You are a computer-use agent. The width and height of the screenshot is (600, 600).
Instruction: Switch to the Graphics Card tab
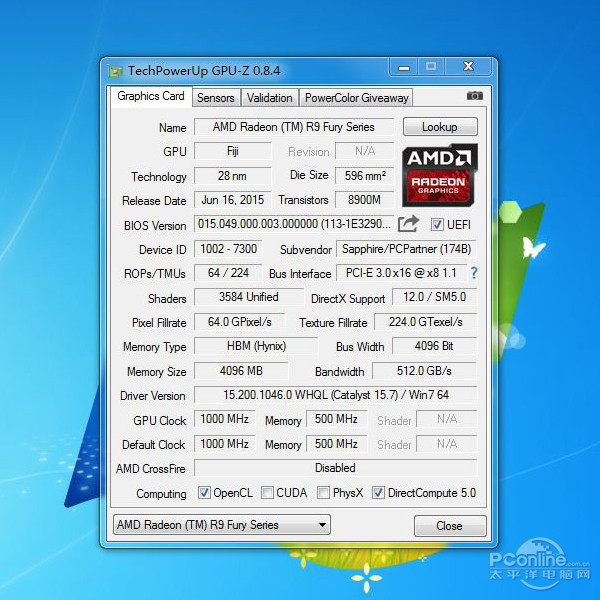click(151, 96)
